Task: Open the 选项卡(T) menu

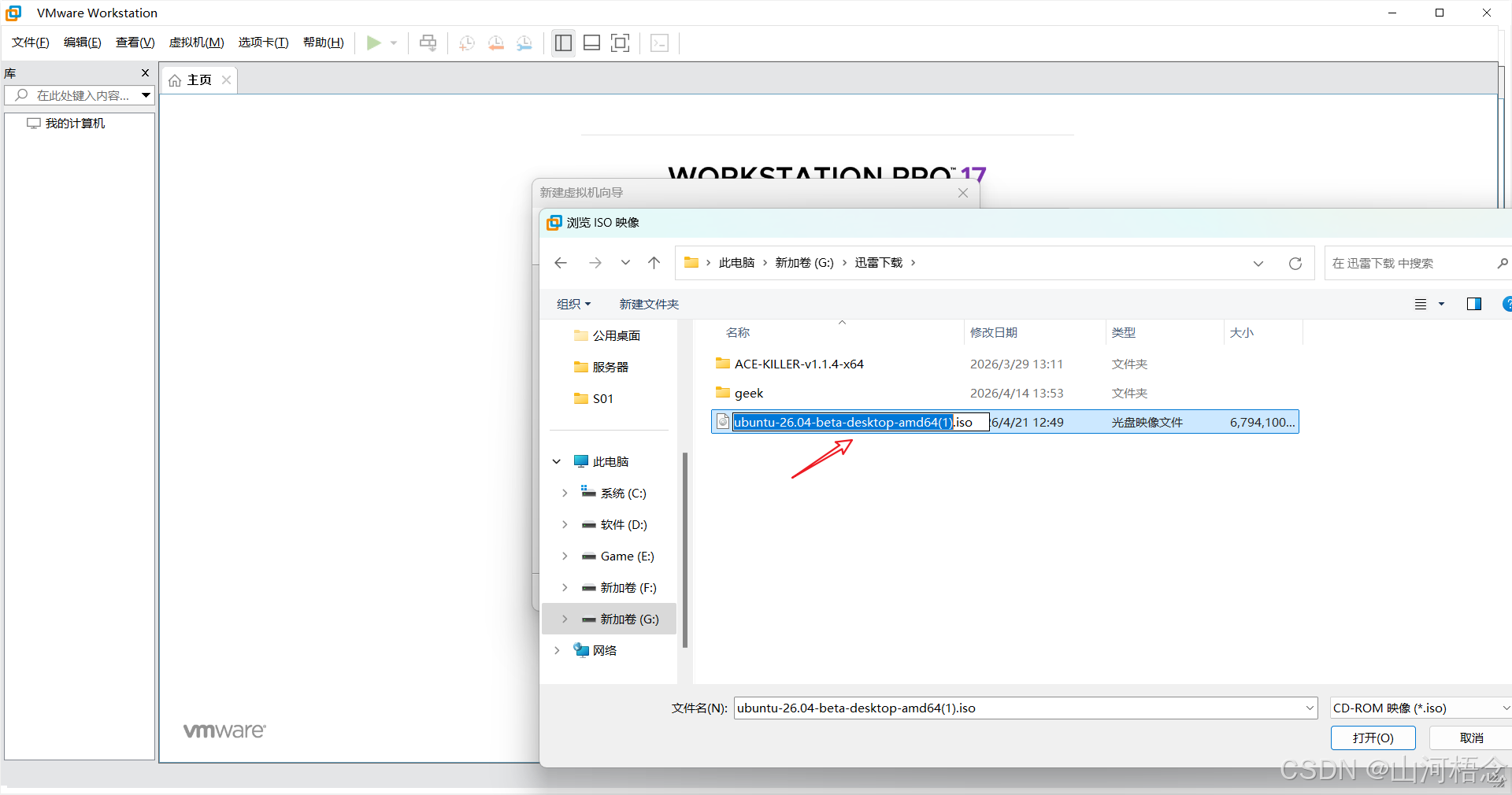Action: tap(264, 43)
